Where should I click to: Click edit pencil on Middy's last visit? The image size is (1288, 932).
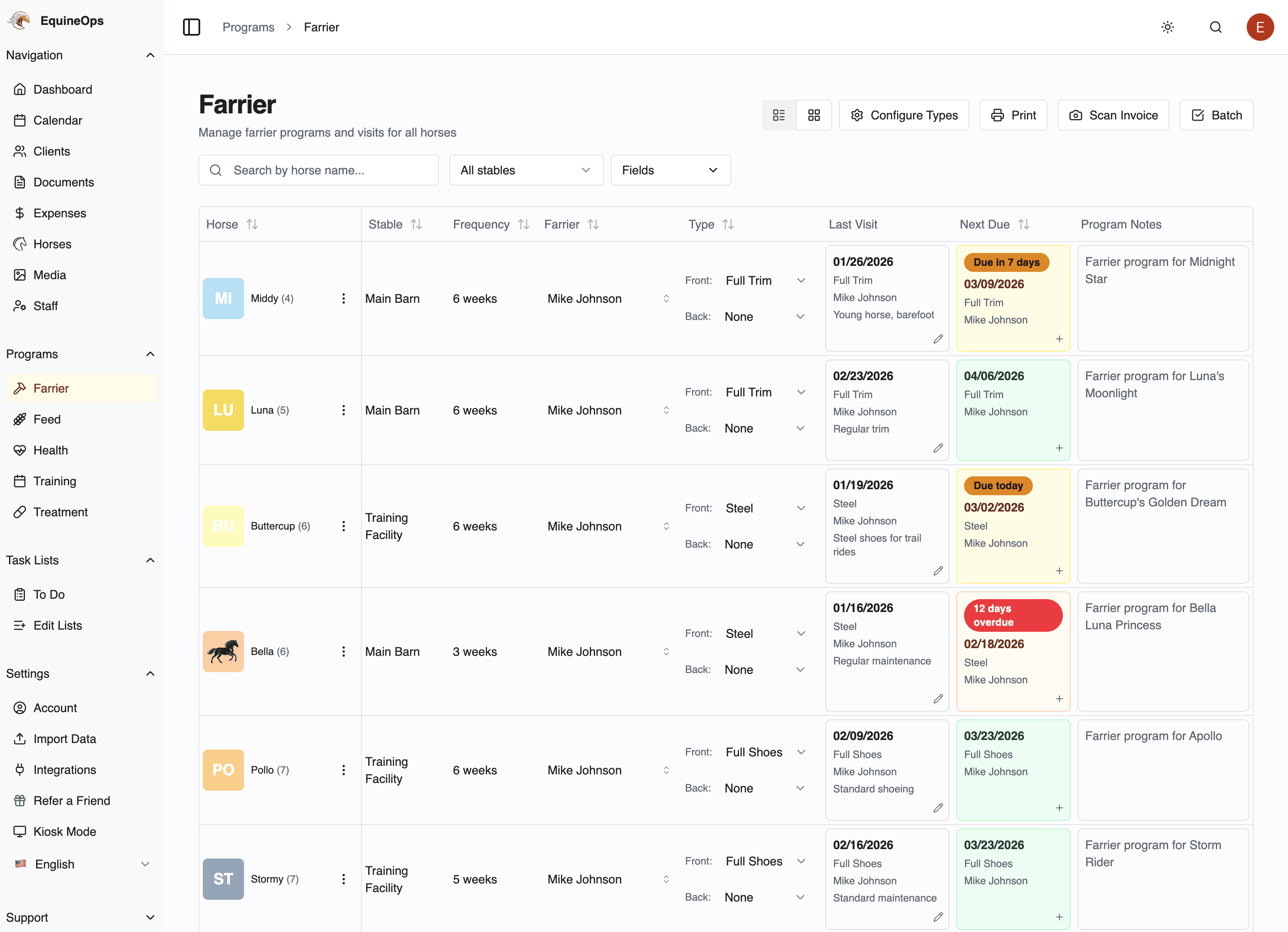coord(937,339)
